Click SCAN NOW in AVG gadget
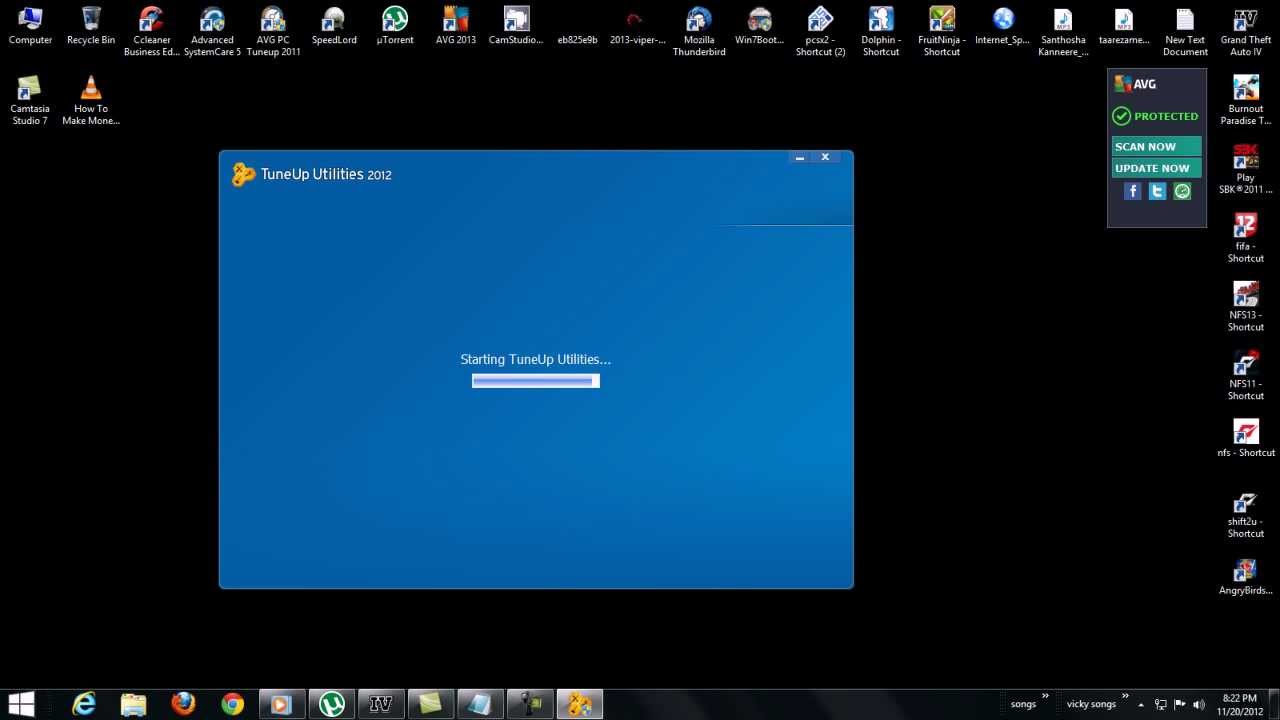Screen dimensions: 1280x720 point(1156,146)
